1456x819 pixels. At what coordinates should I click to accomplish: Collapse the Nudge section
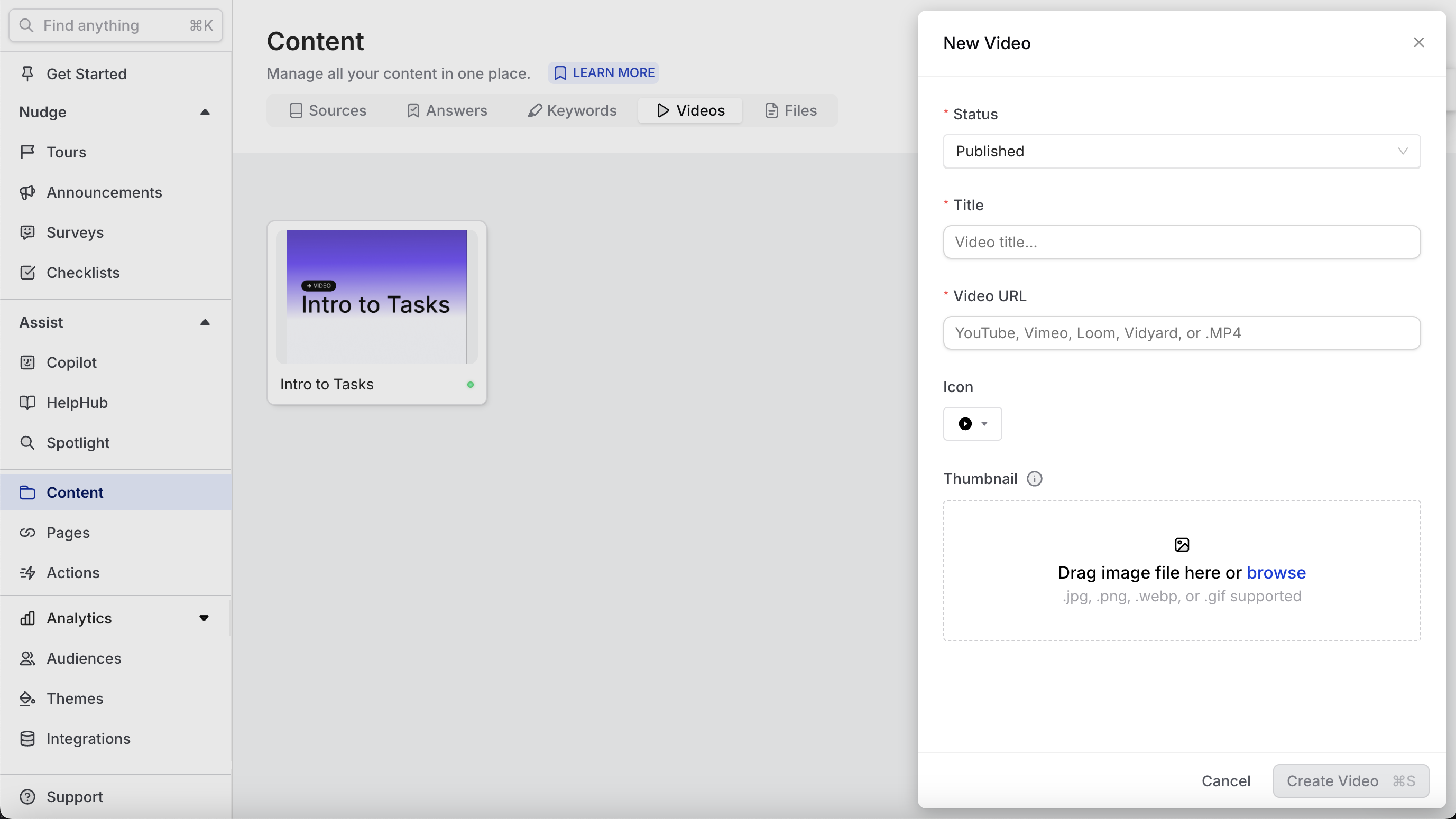(x=205, y=112)
